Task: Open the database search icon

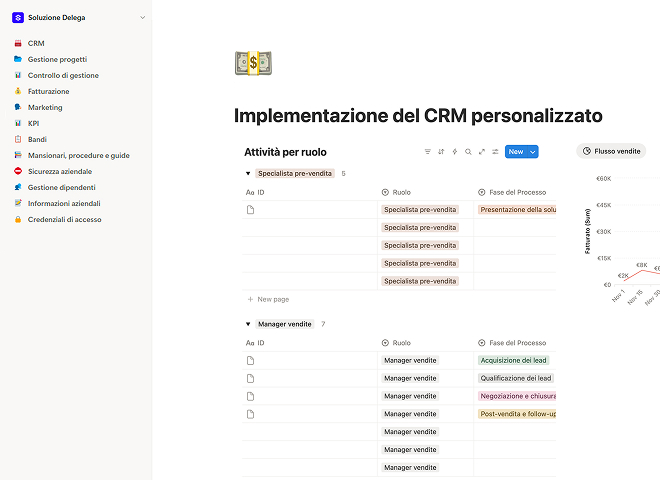Action: [x=468, y=152]
